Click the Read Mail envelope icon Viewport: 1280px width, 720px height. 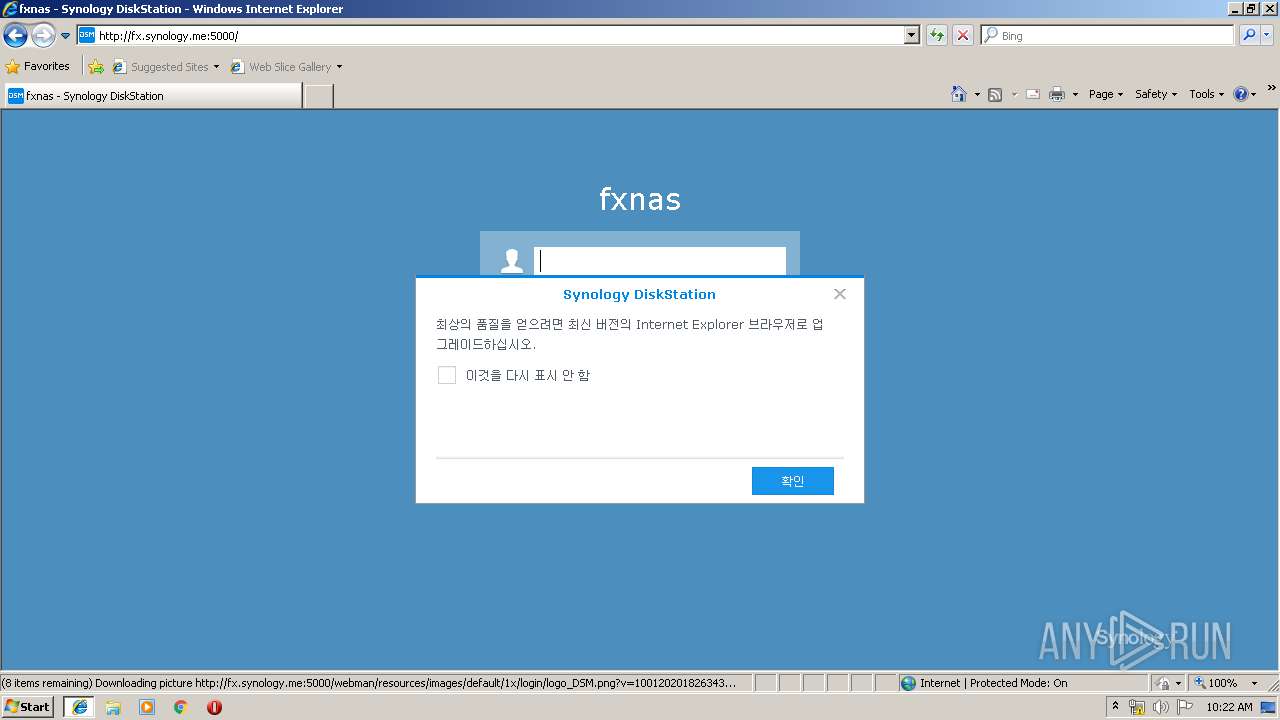click(1033, 94)
